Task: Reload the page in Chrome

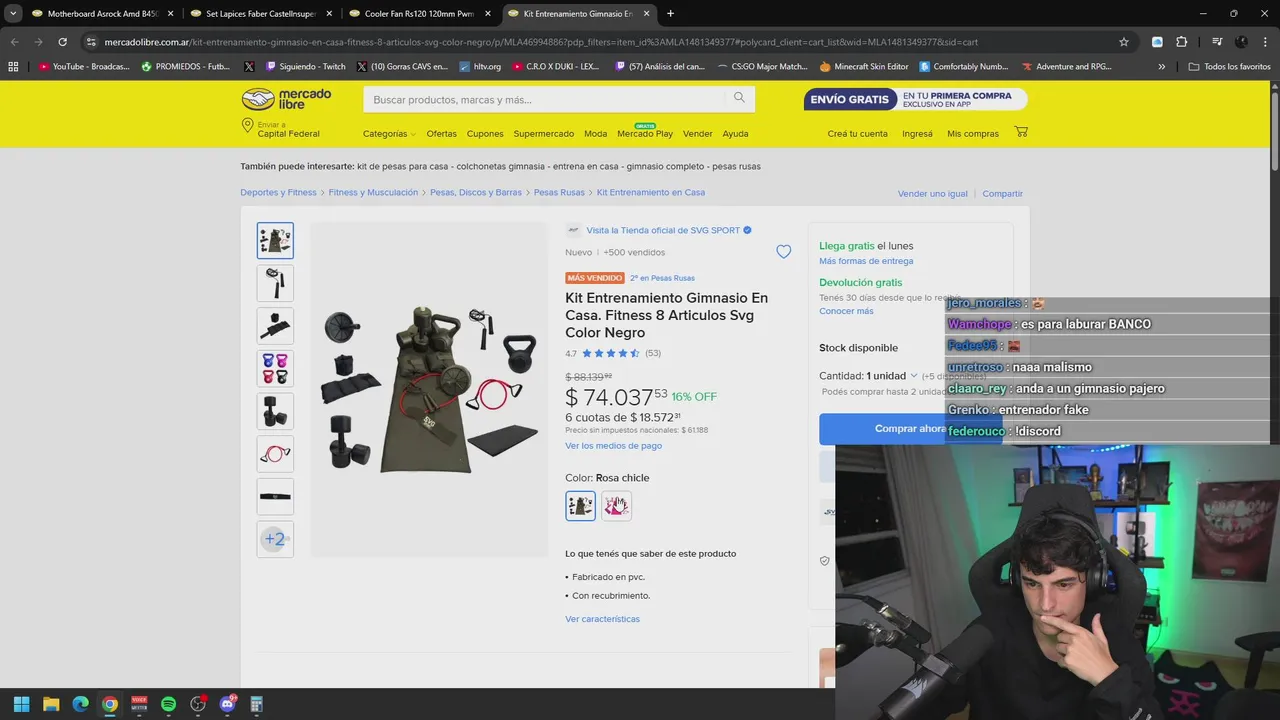Action: click(x=62, y=42)
